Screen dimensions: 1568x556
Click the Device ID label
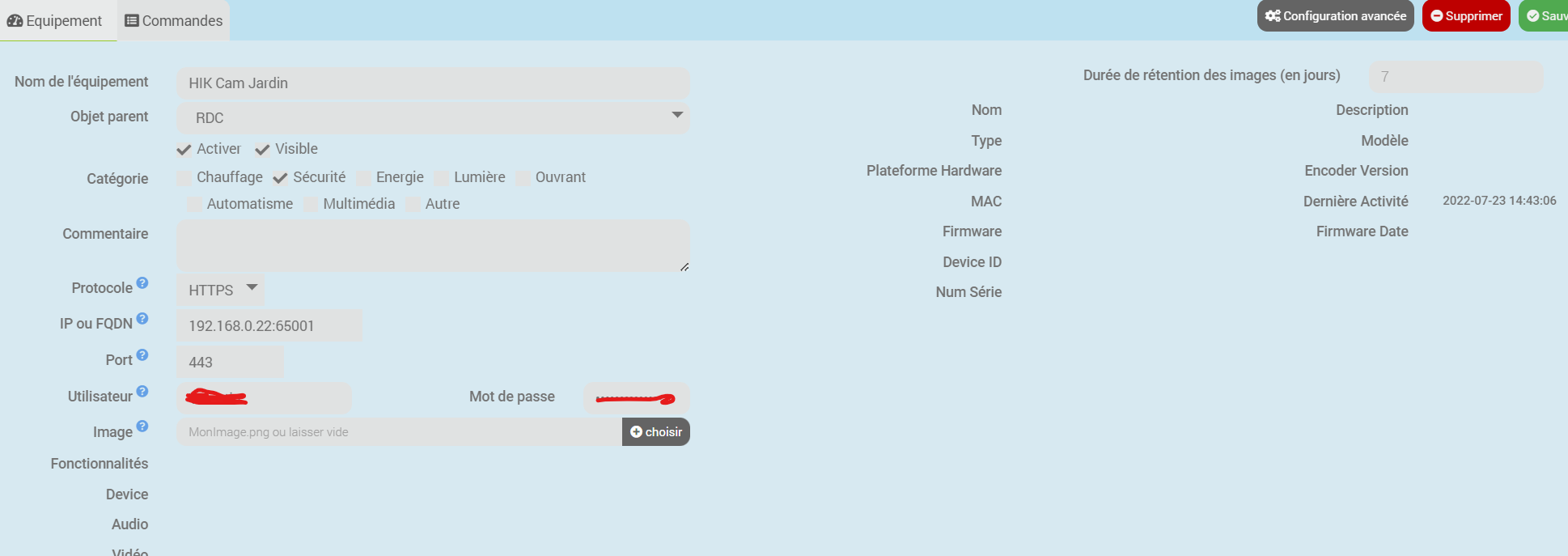click(972, 262)
